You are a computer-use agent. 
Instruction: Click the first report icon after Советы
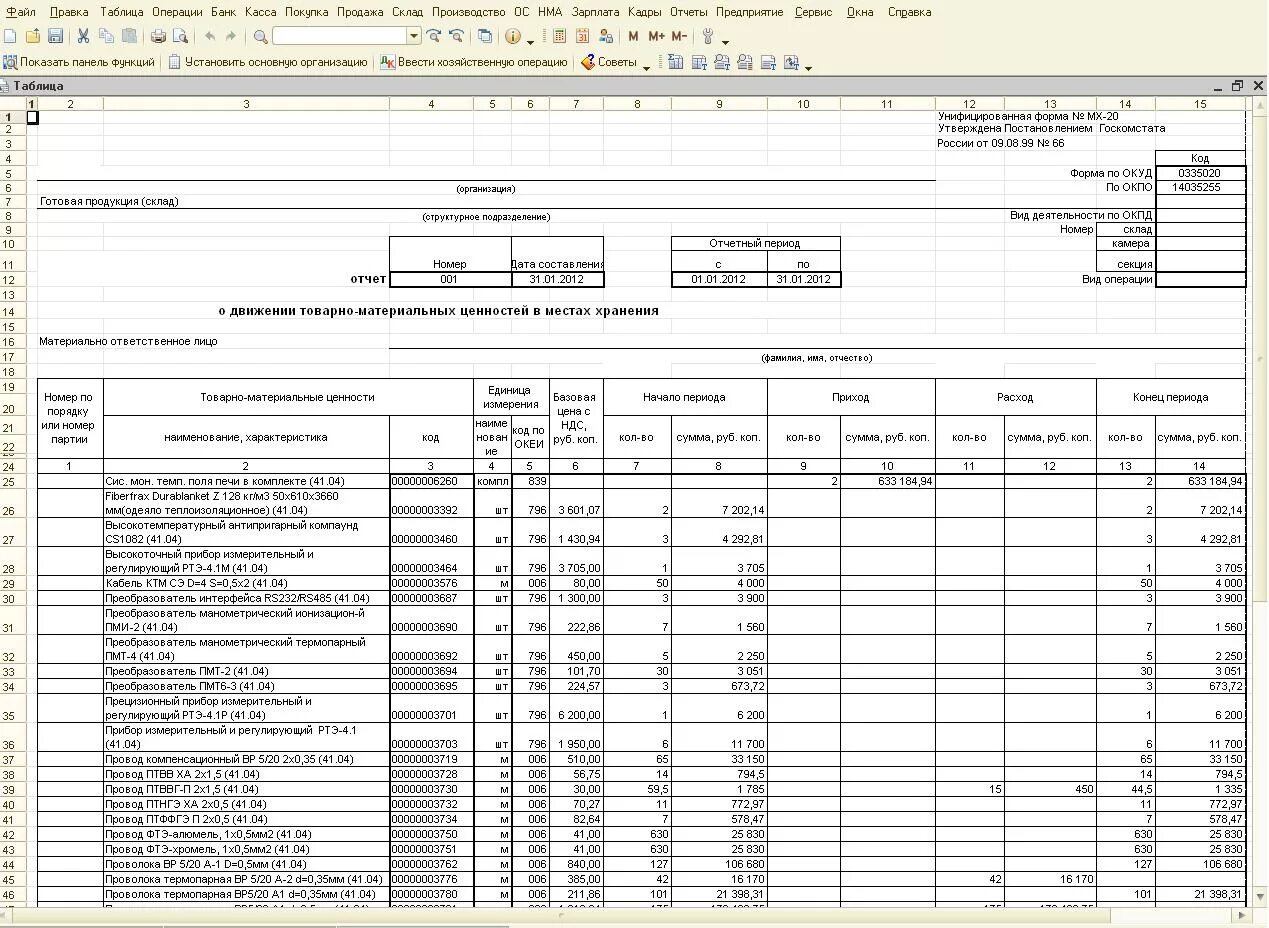pyautogui.click(x=675, y=62)
